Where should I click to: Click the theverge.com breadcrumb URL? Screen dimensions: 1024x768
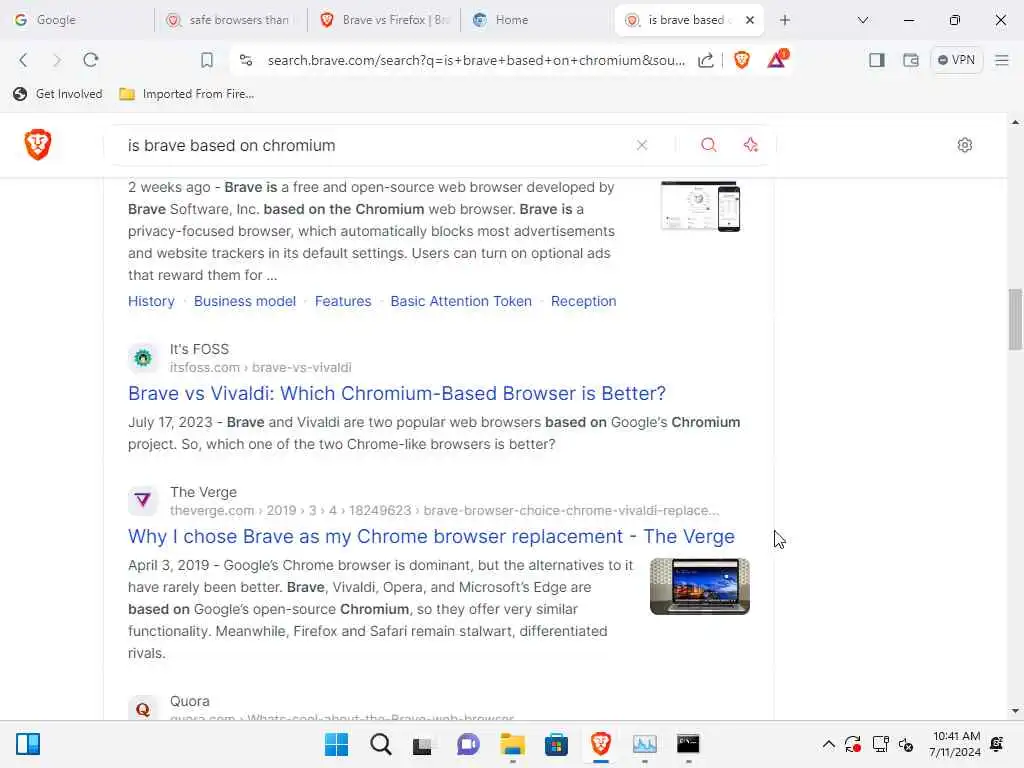(x=444, y=511)
